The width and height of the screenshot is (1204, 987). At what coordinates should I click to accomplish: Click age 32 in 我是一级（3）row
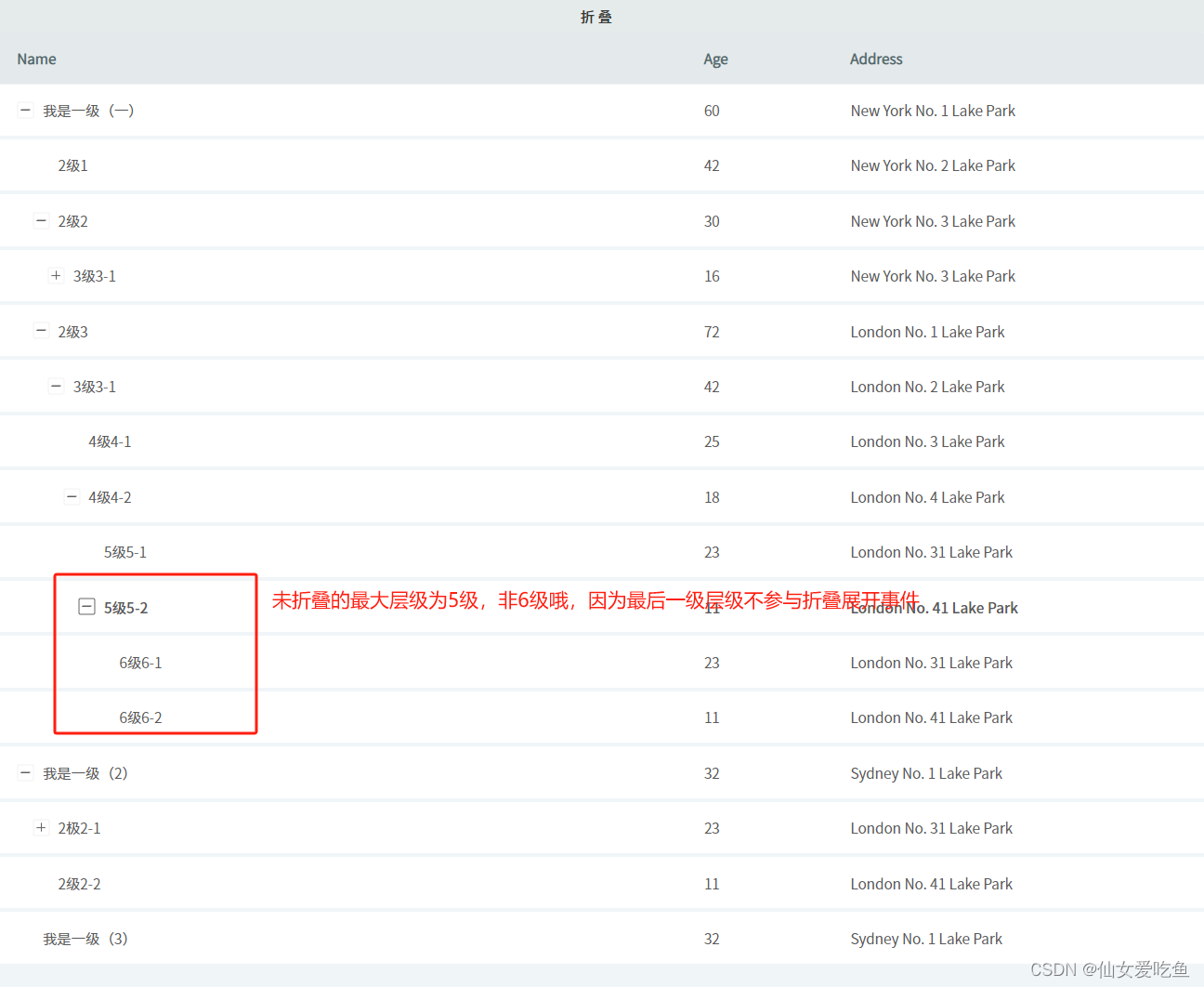[x=712, y=939]
